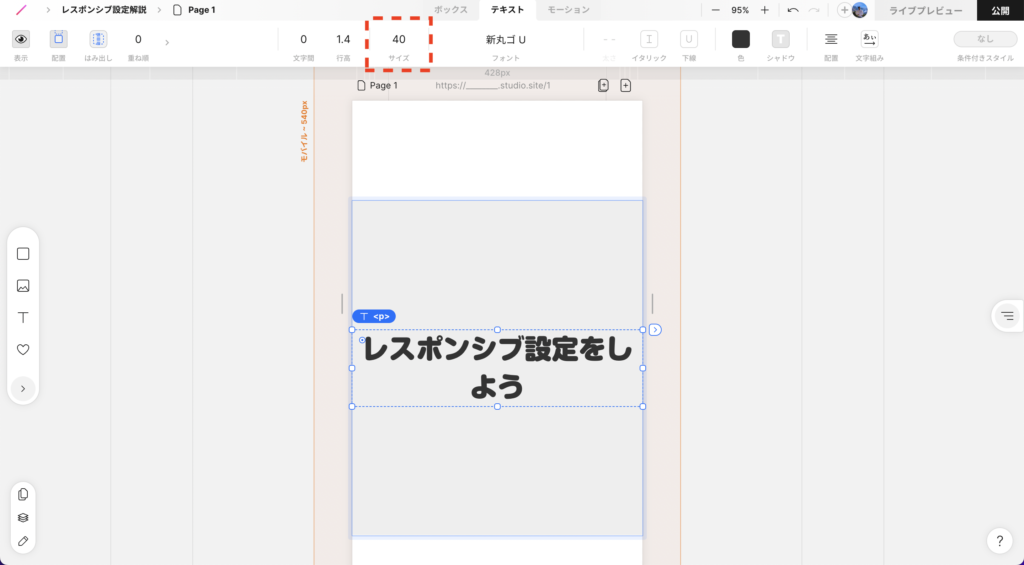Open the heart icon panel in left toolbar

click(23, 349)
